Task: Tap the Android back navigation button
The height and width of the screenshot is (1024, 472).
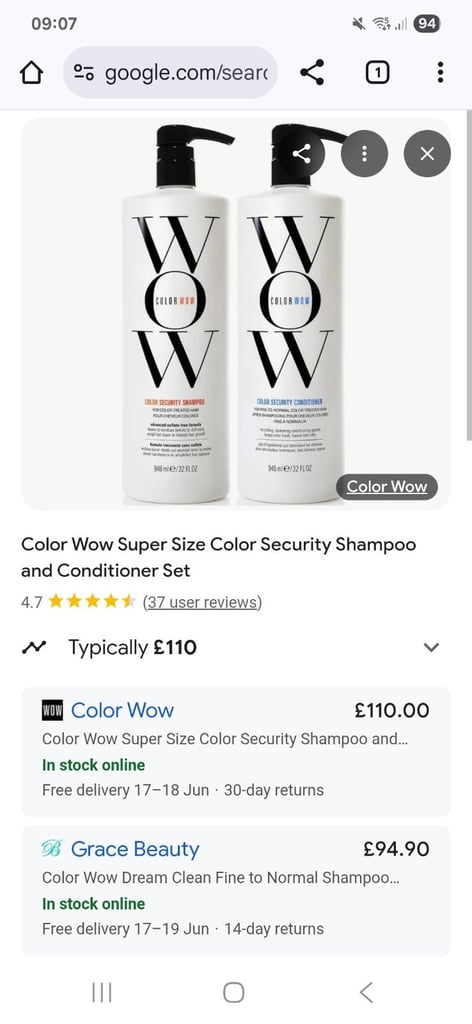Action: (366, 993)
